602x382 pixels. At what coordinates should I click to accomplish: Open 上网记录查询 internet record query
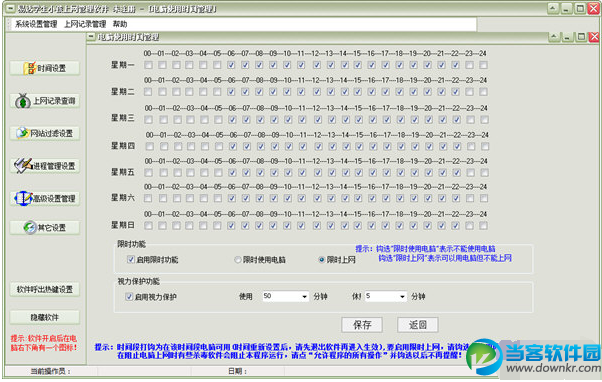click(45, 101)
